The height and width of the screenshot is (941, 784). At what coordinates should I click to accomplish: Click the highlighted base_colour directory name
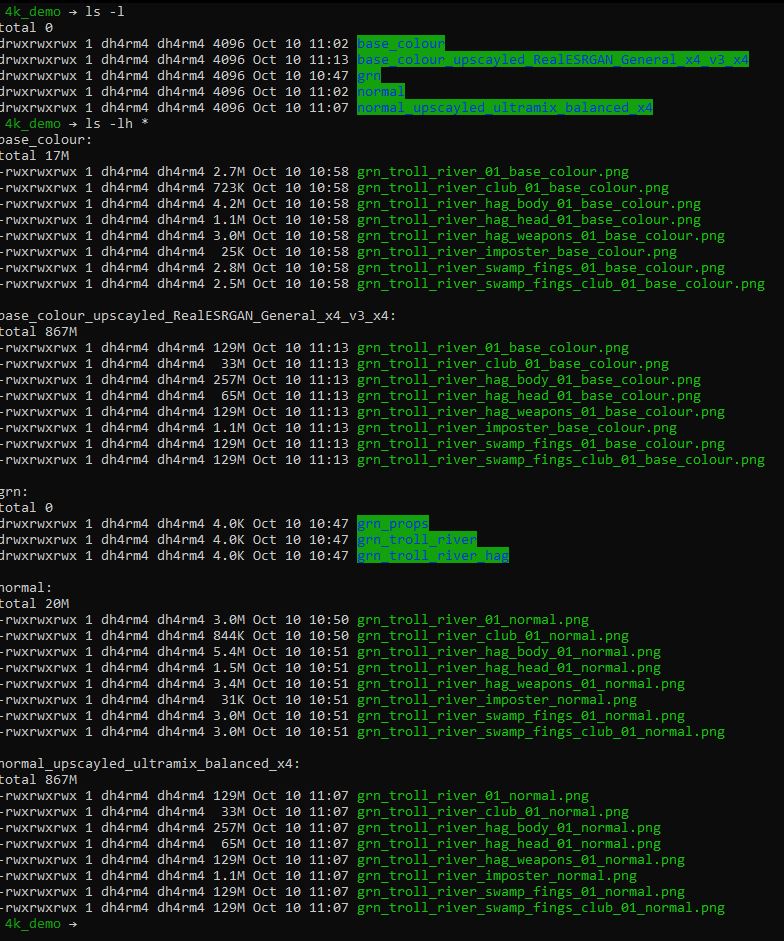point(400,43)
